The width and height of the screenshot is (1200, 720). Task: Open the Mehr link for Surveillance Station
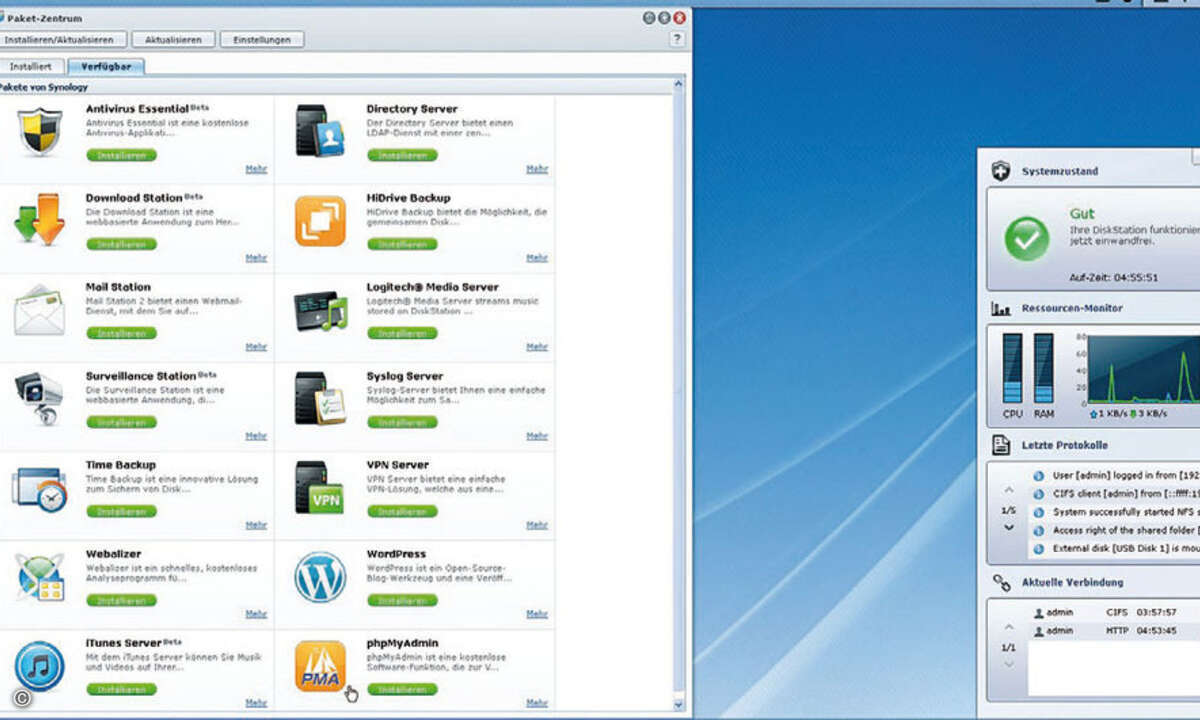(256, 436)
